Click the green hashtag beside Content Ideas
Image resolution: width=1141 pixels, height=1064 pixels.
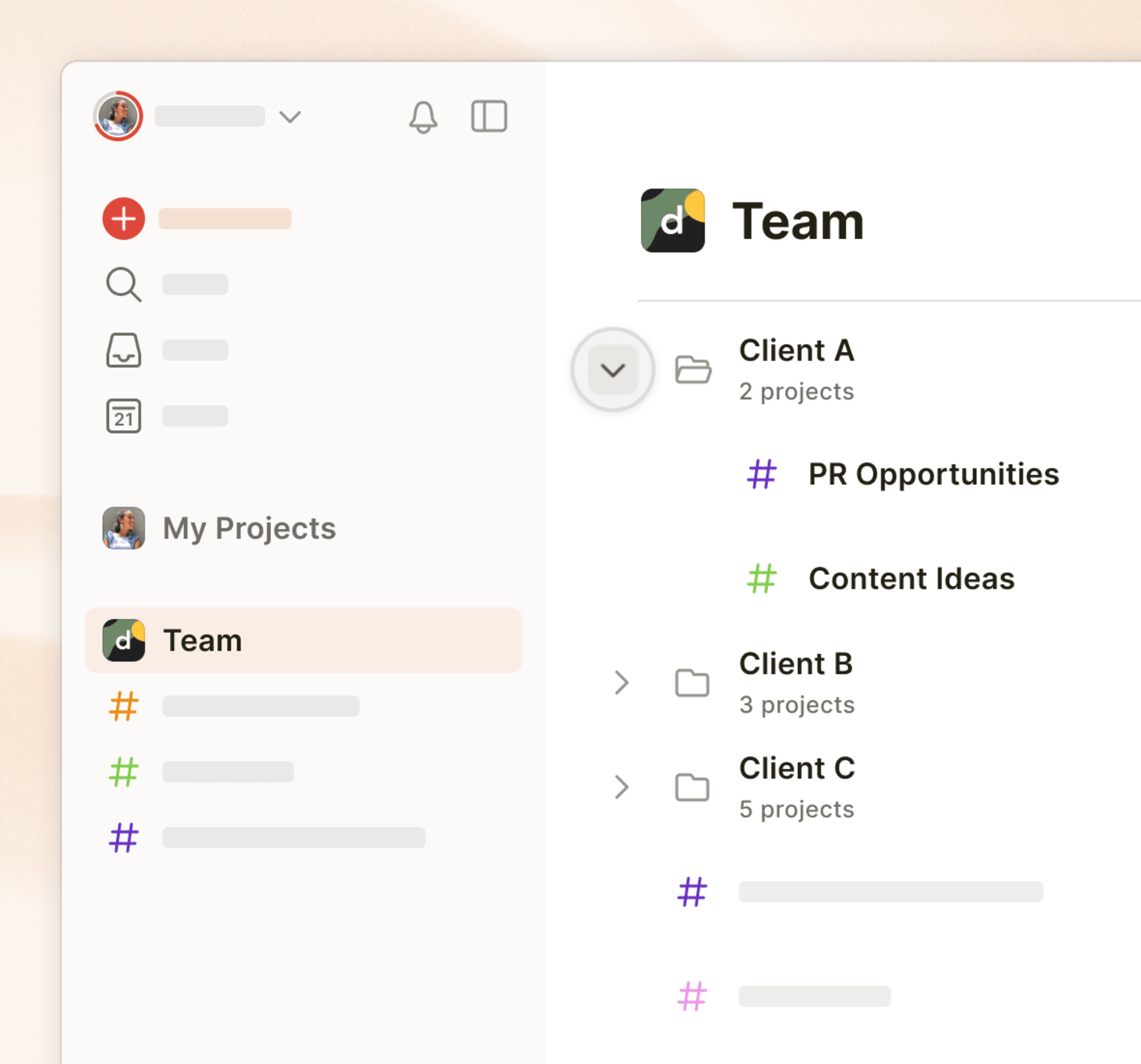(x=762, y=579)
